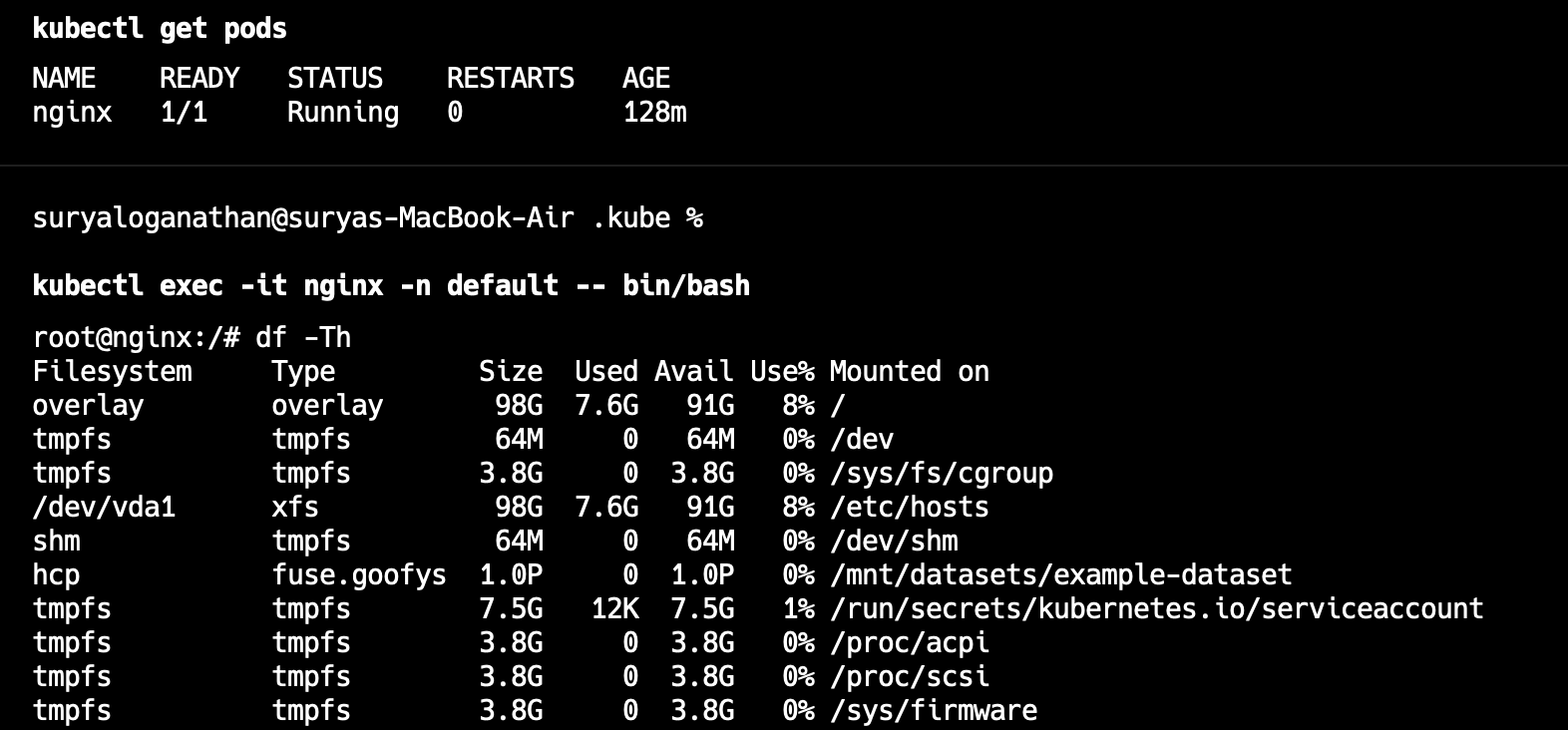
Task: Click the '/etc/hosts' mount path
Action: [910, 507]
